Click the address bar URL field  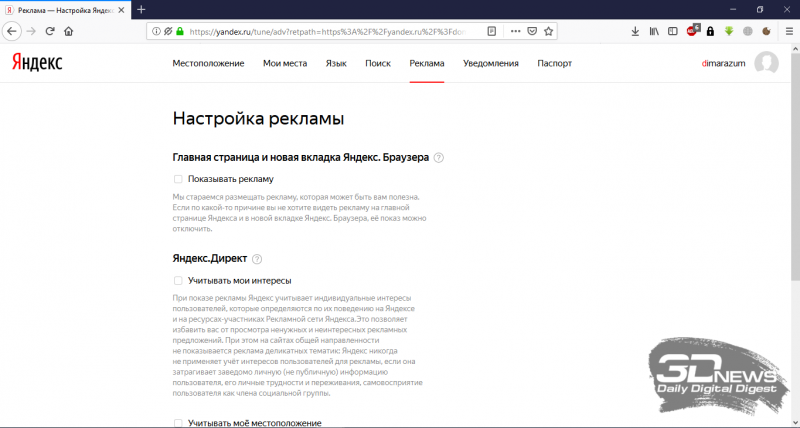[327, 31]
